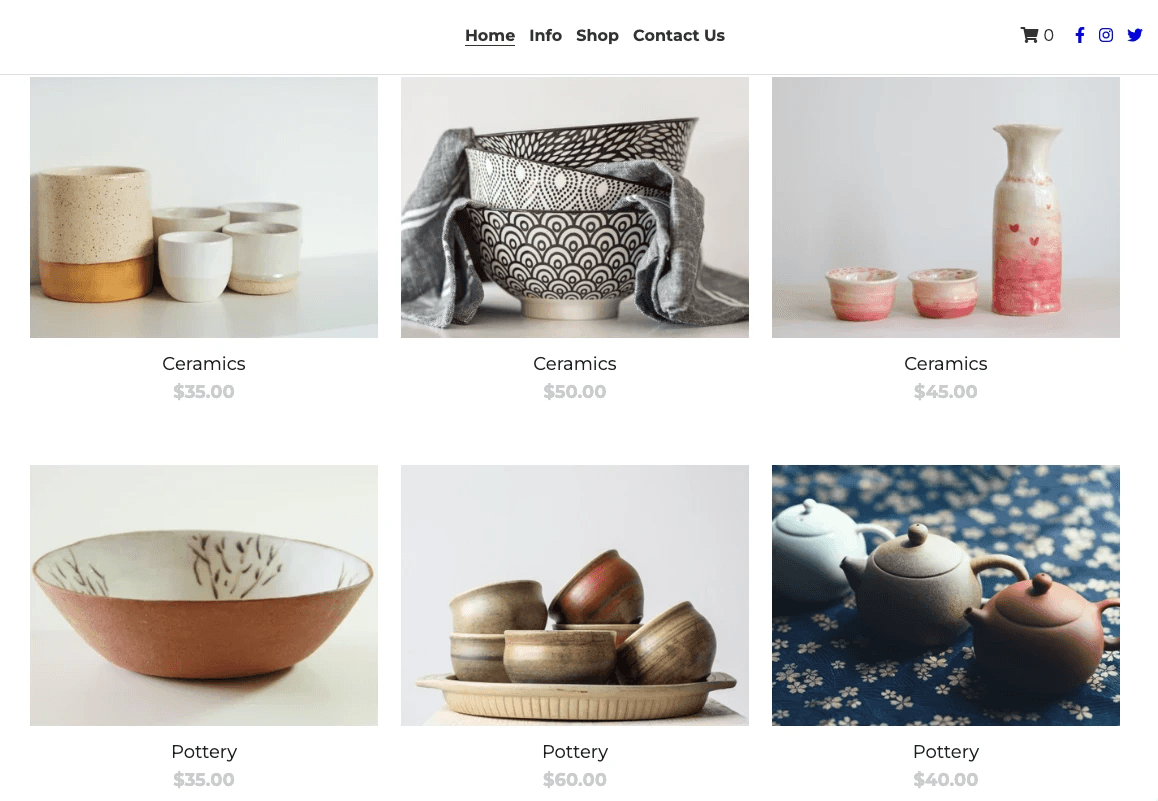
Task: Open the Info menu item
Action: coord(545,35)
